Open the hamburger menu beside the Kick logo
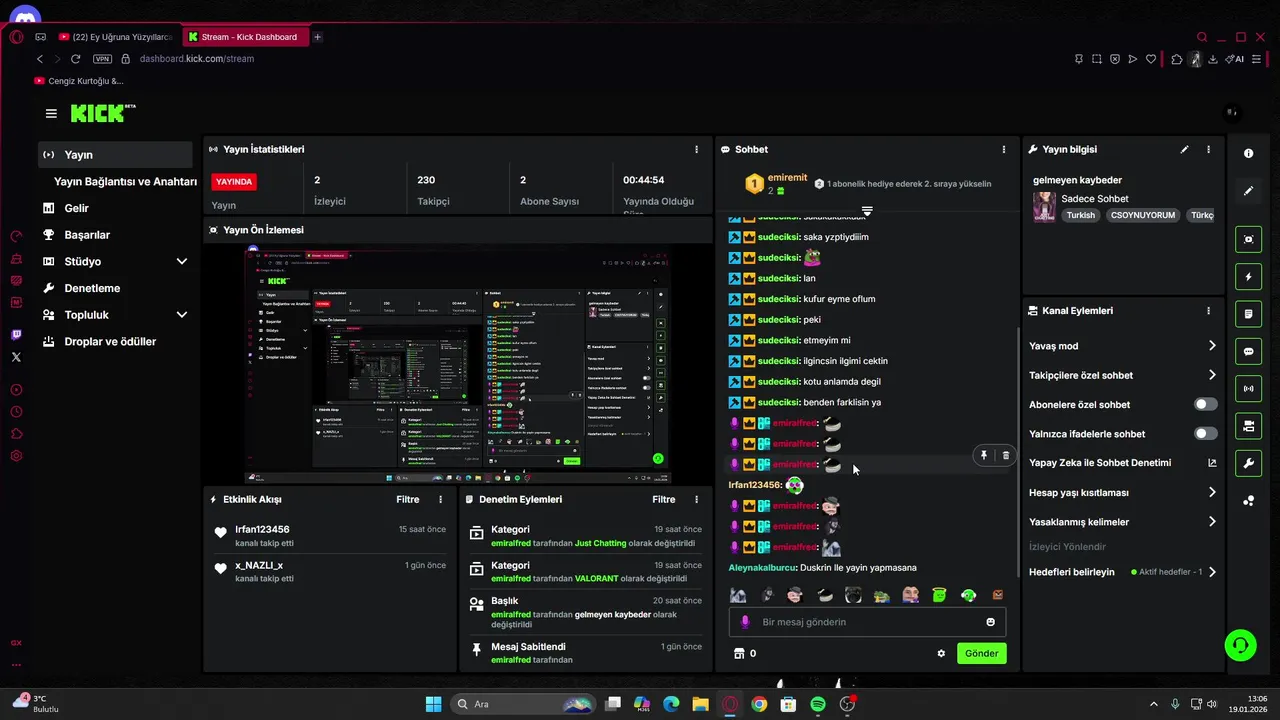This screenshot has height=720, width=1280. tap(51, 113)
